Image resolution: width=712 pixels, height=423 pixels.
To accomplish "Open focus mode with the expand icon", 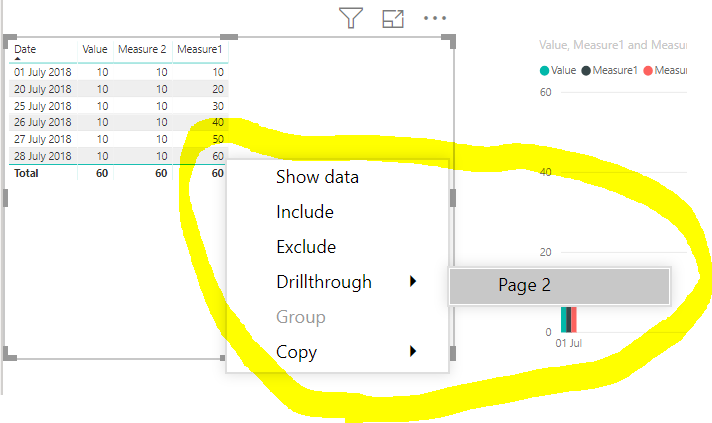I will [x=393, y=19].
